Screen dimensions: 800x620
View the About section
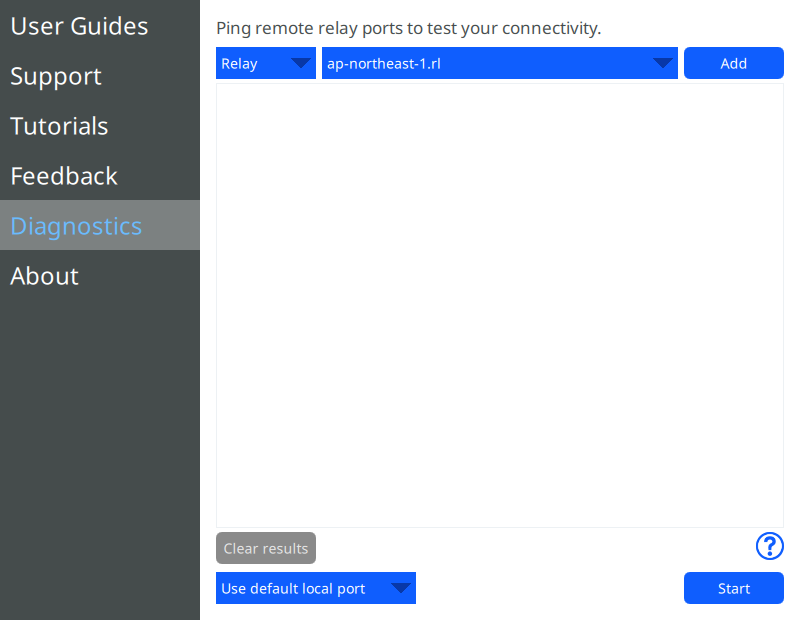pos(44,276)
